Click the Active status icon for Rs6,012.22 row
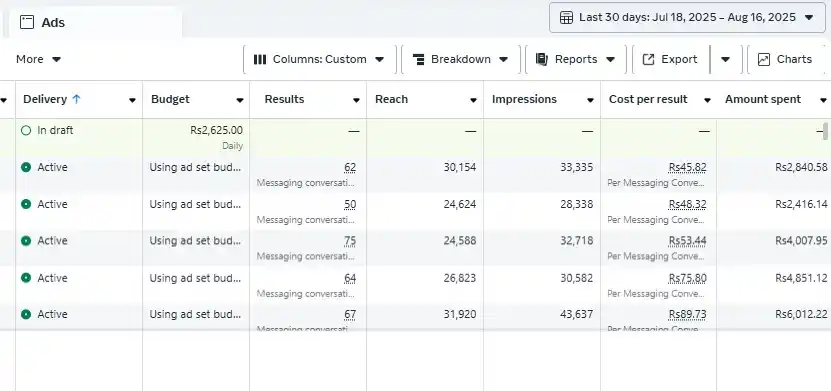The height and width of the screenshot is (391, 831). coord(26,314)
